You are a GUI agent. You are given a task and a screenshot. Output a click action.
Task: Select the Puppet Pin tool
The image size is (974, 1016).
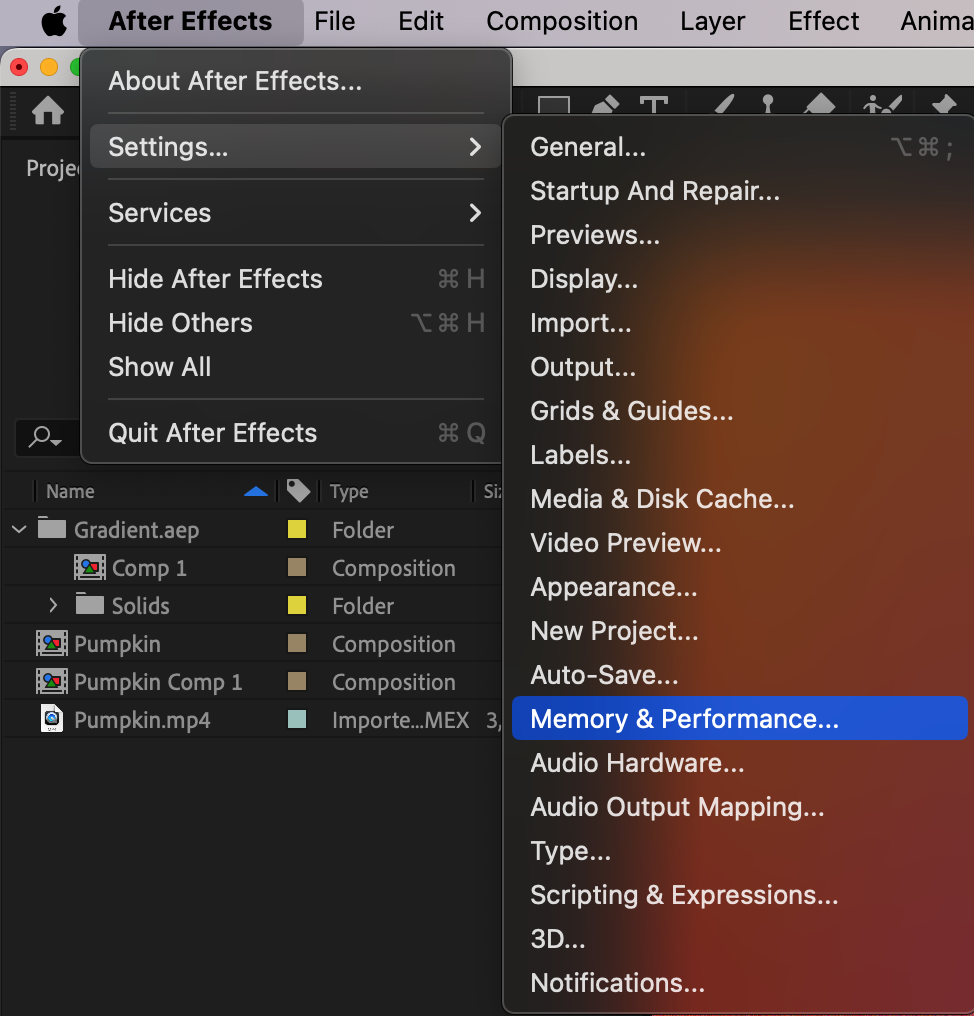[943, 108]
